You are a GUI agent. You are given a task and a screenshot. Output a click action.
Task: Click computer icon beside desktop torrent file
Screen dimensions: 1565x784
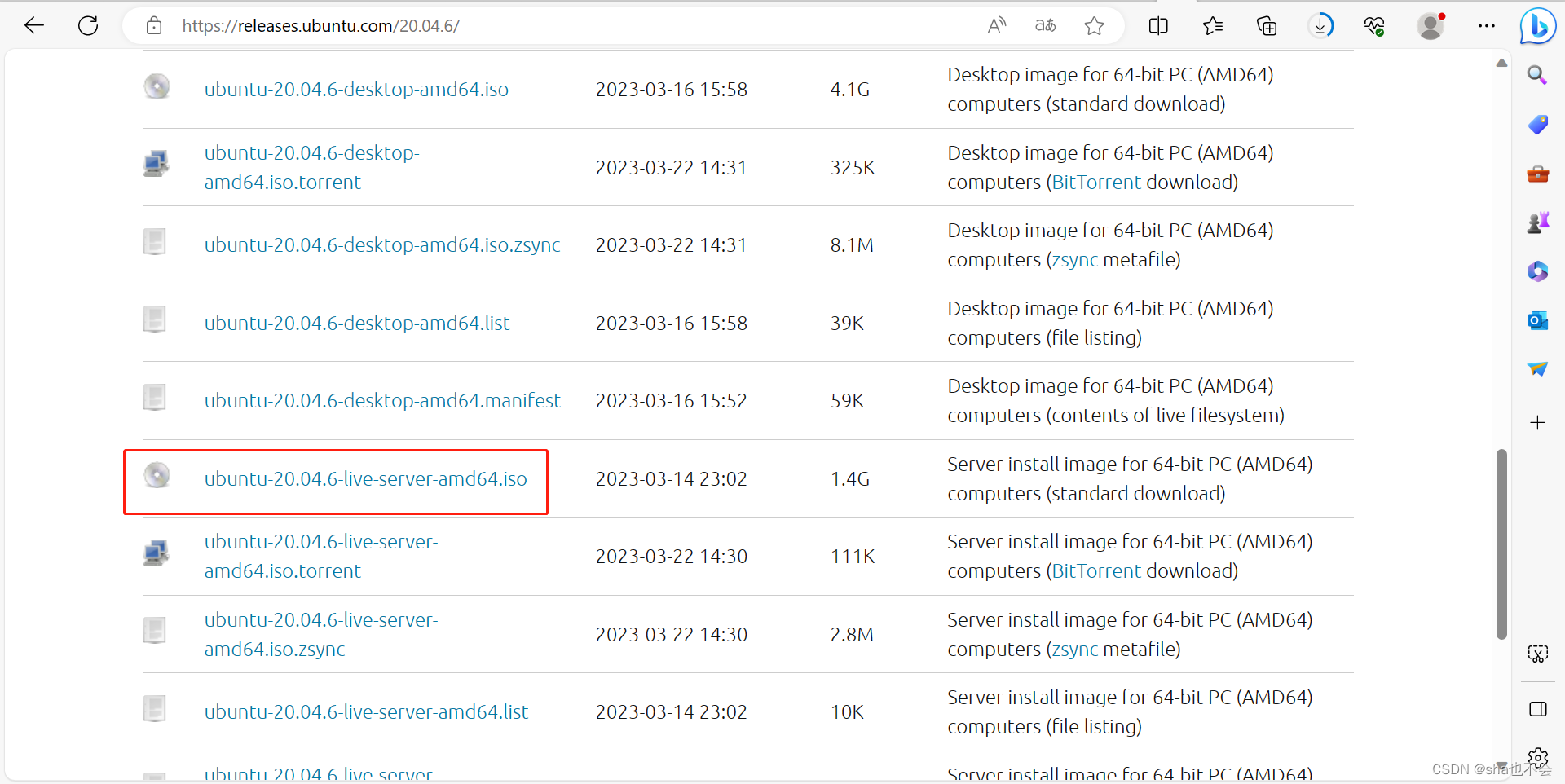(x=156, y=164)
